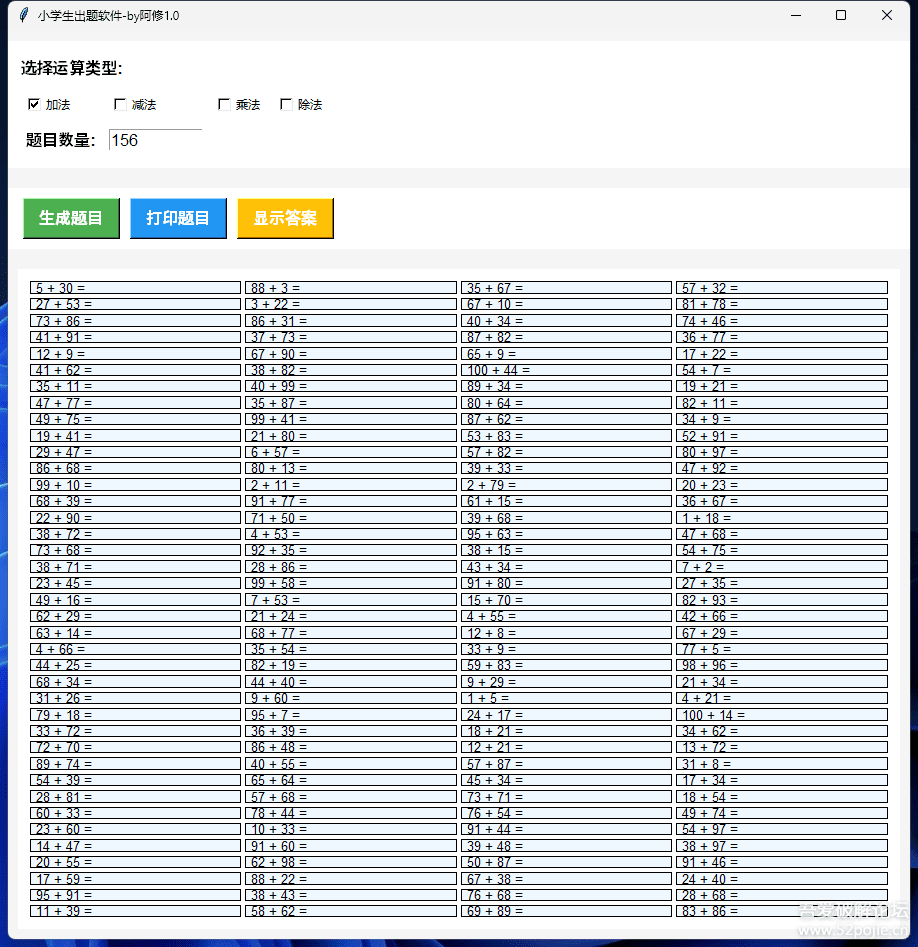The width and height of the screenshot is (918, 947).
Task: Click the answer box for 100 + 14
Action: pos(781,714)
